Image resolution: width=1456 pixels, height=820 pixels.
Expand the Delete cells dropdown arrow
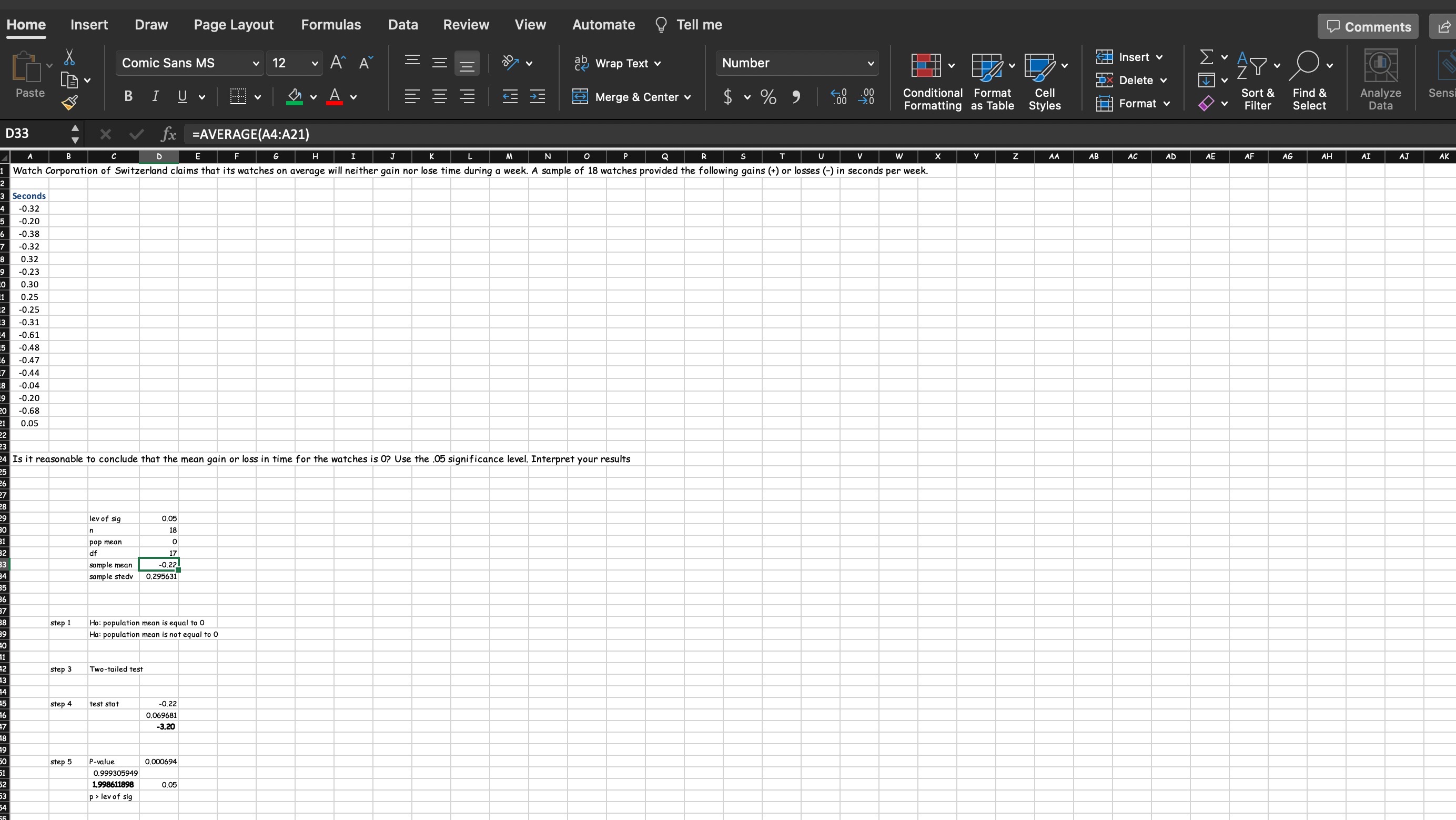point(1163,81)
